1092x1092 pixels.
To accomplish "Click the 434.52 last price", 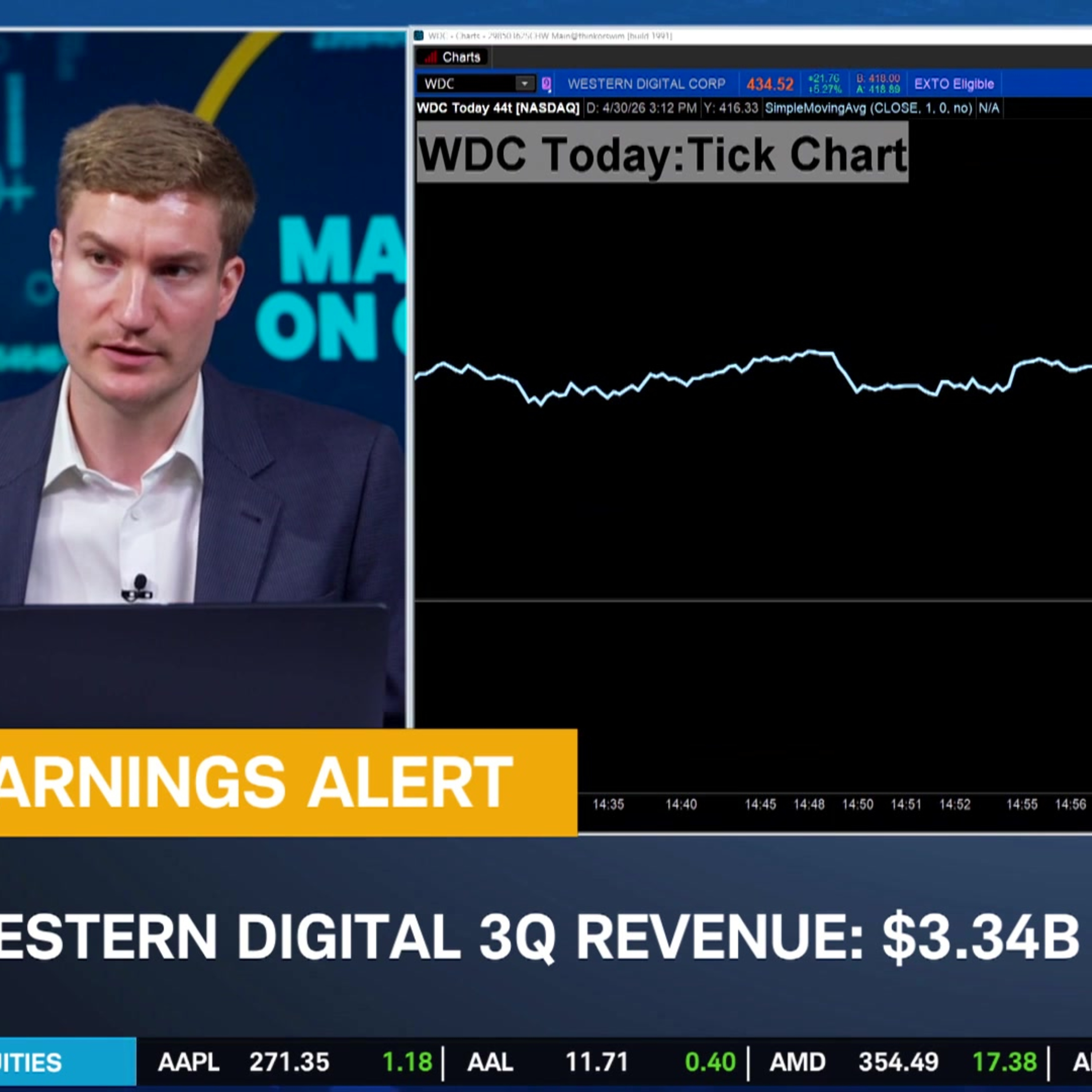I will (770, 84).
